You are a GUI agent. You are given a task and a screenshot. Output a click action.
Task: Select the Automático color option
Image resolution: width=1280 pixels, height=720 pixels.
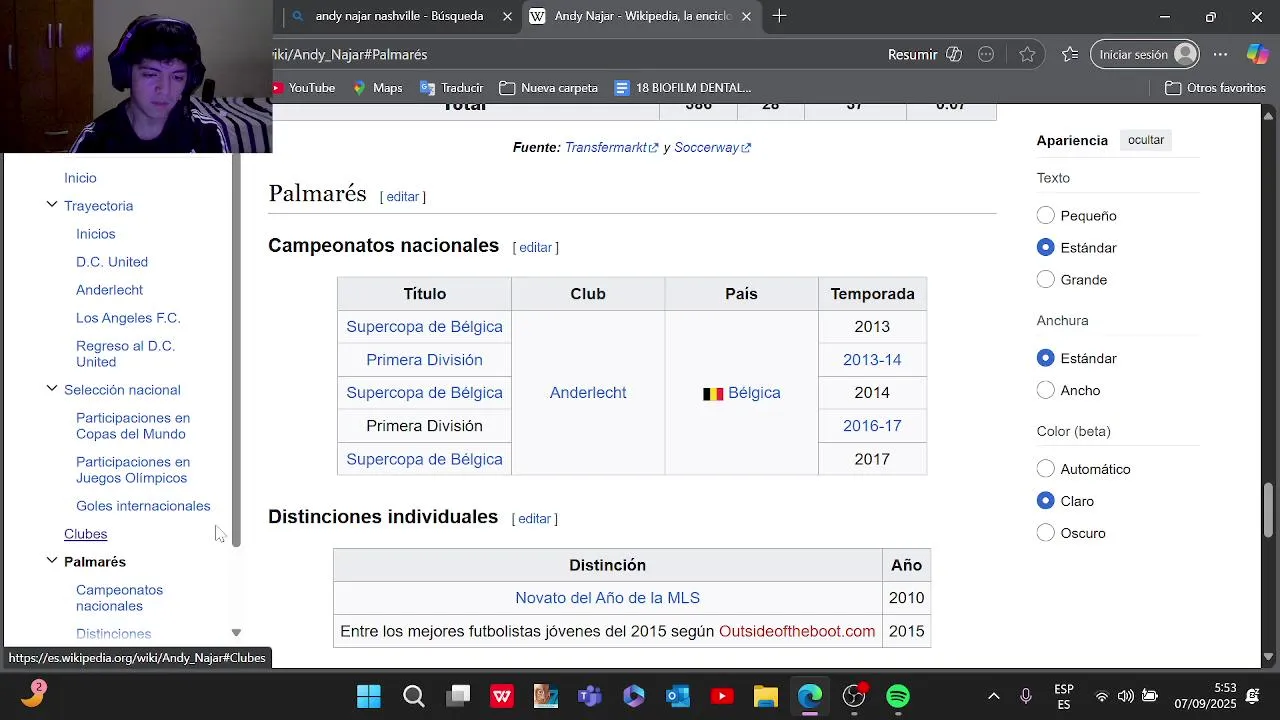click(1046, 469)
